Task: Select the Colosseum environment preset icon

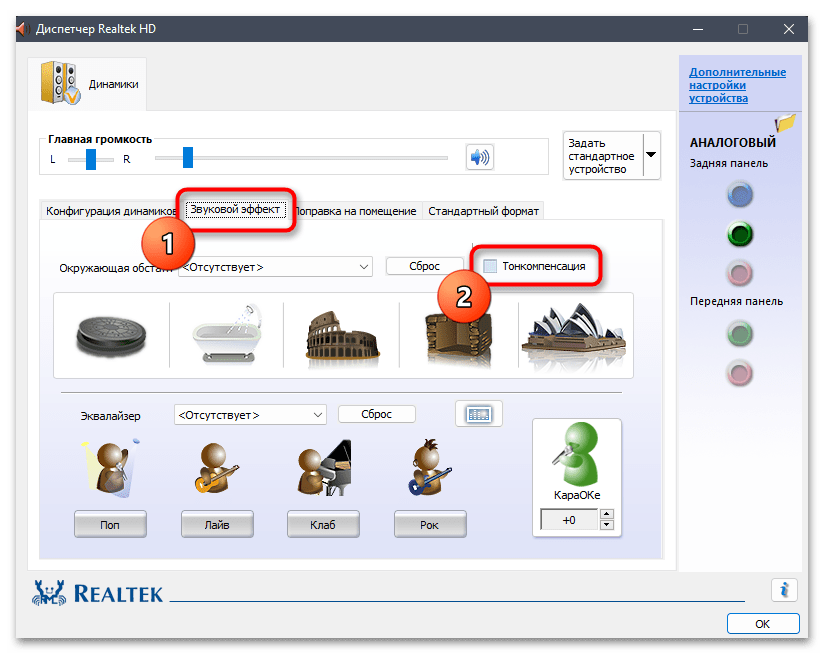Action: tap(342, 337)
